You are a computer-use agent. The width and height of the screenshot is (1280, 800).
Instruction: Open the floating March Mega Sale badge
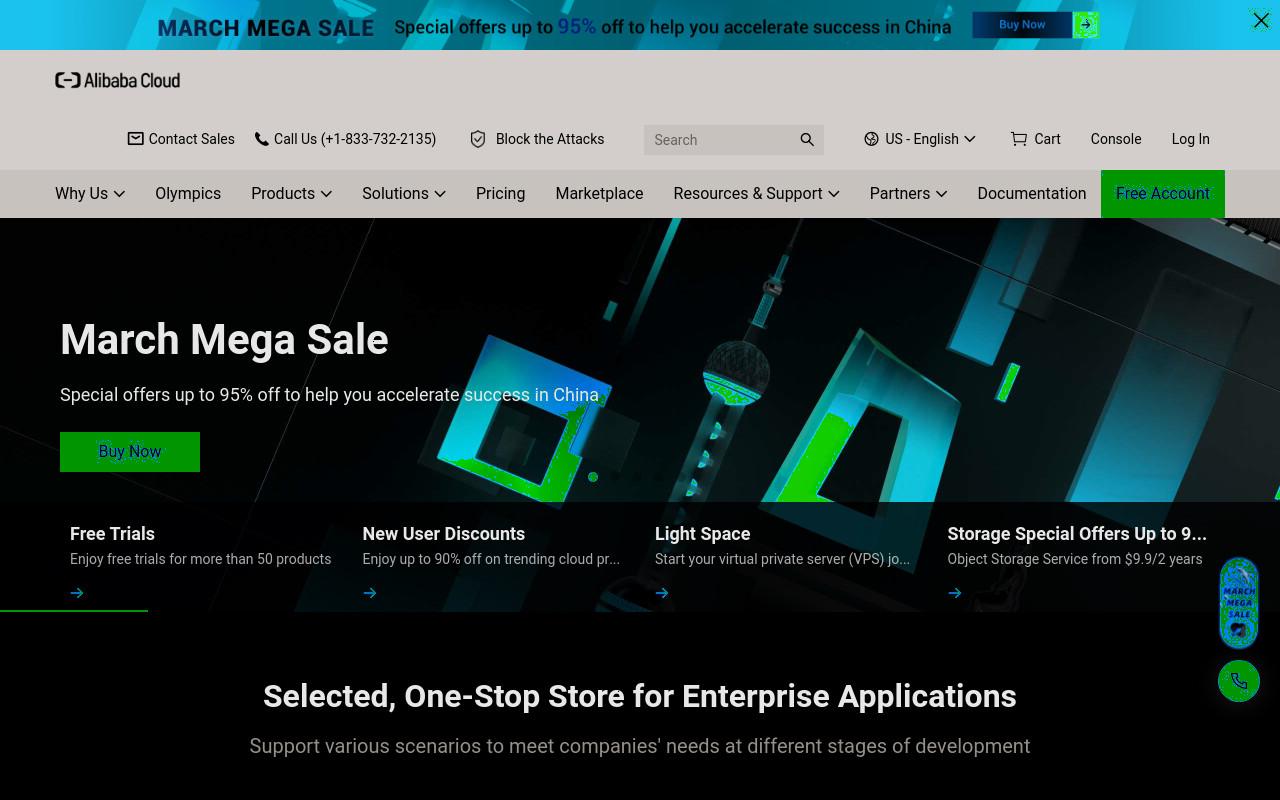point(1239,603)
